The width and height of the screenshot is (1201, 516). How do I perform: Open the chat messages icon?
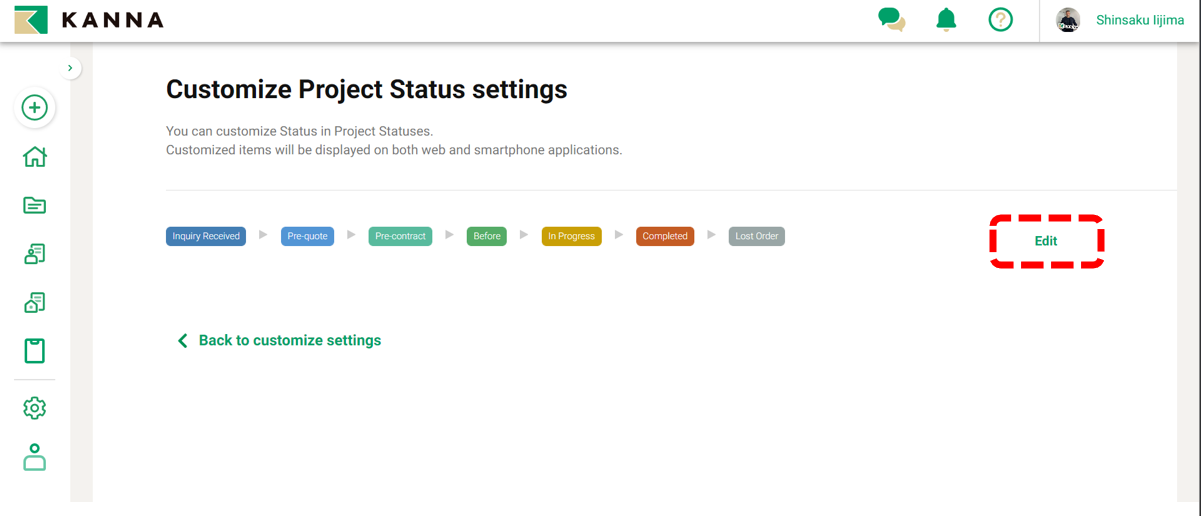point(891,20)
